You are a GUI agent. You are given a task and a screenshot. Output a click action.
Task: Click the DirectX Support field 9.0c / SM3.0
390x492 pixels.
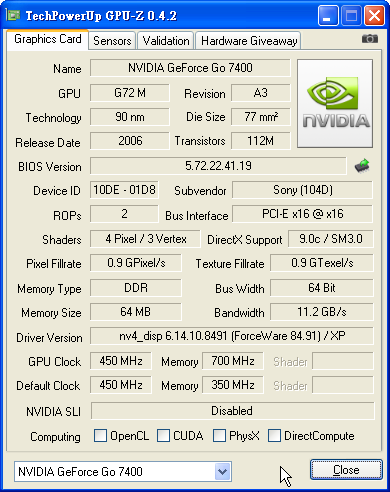click(x=331, y=239)
